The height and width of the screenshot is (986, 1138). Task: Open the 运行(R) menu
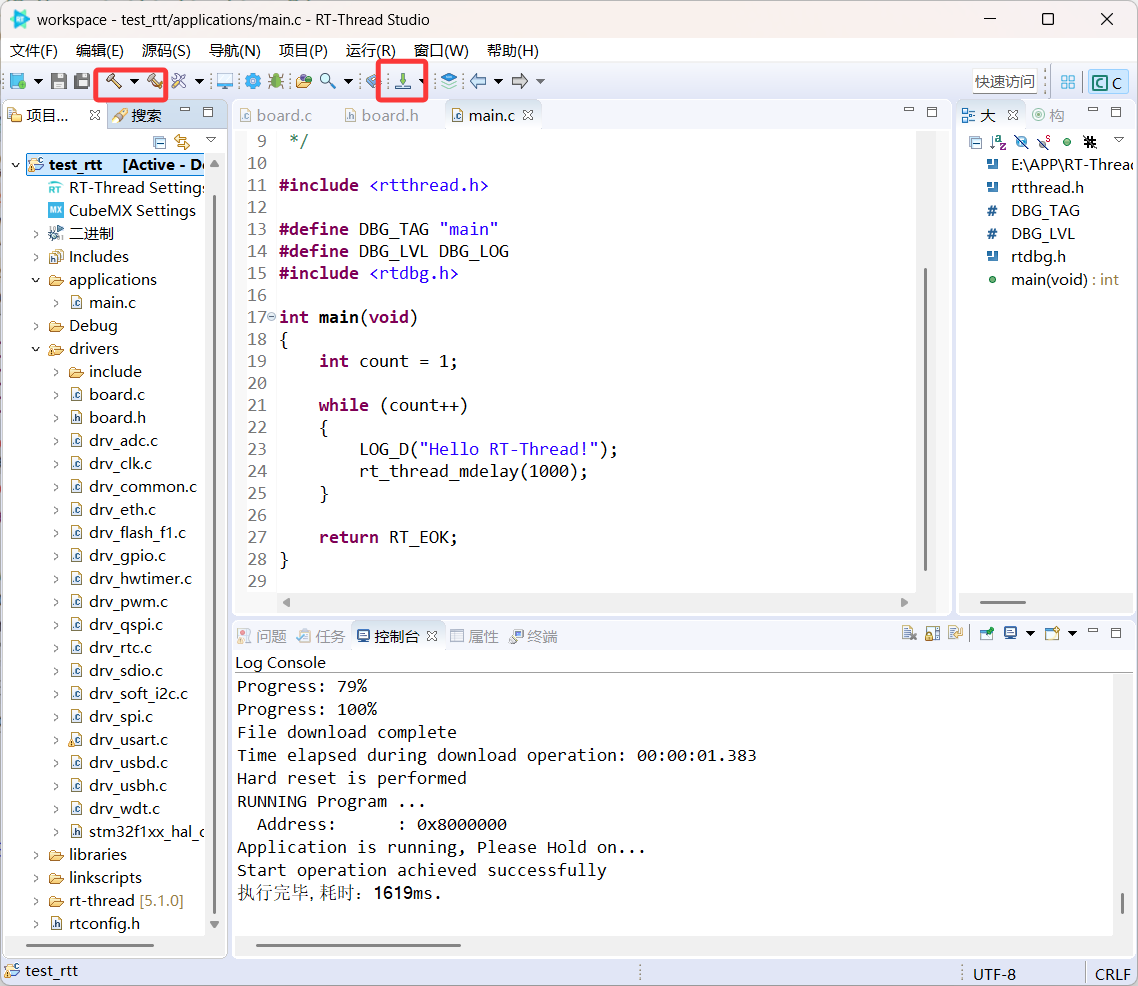[370, 51]
